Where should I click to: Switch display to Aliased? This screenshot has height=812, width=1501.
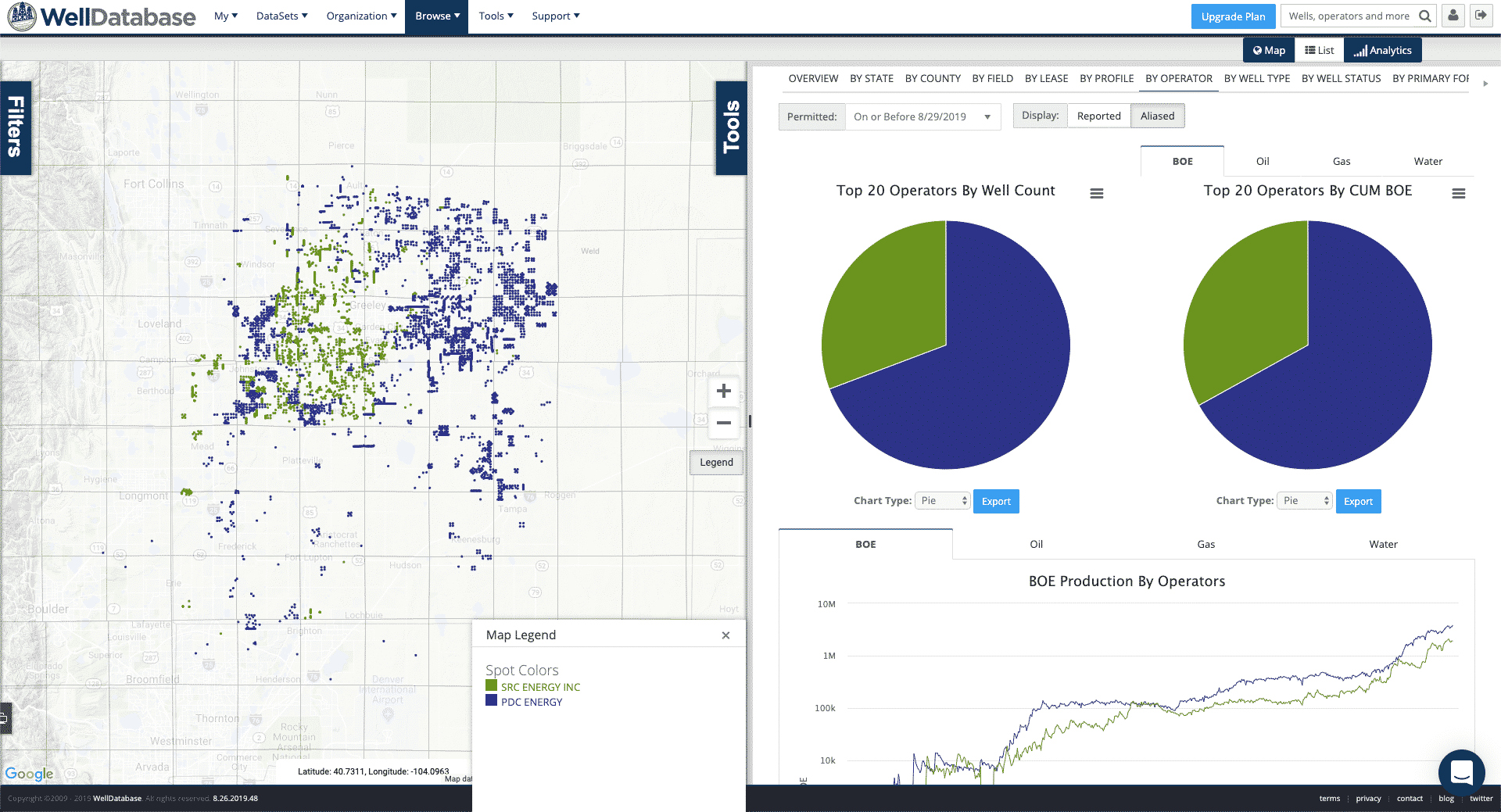[x=1157, y=116]
